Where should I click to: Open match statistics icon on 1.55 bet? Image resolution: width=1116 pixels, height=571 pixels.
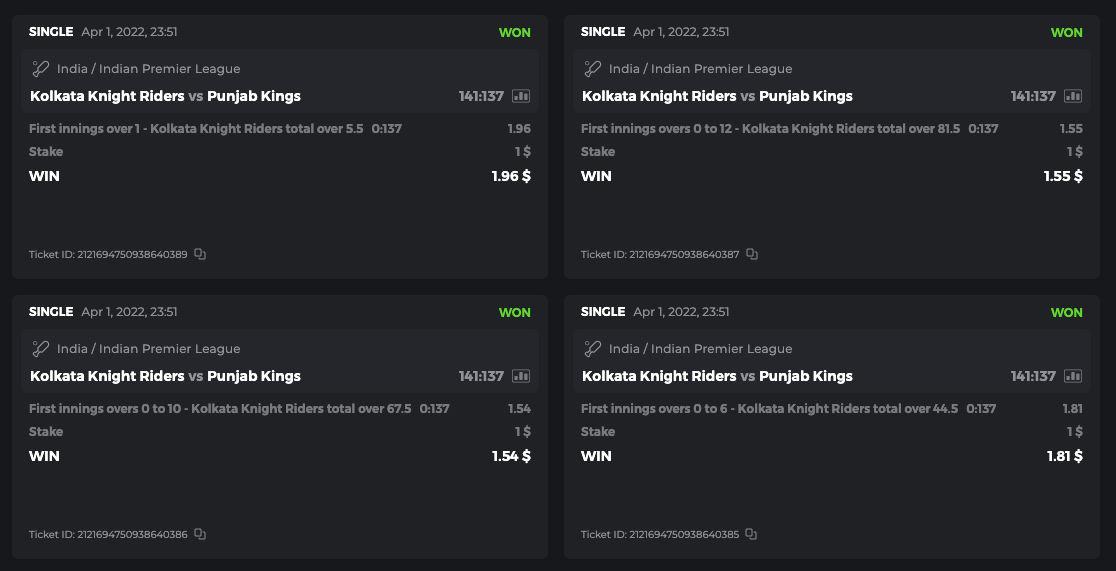tap(1073, 96)
